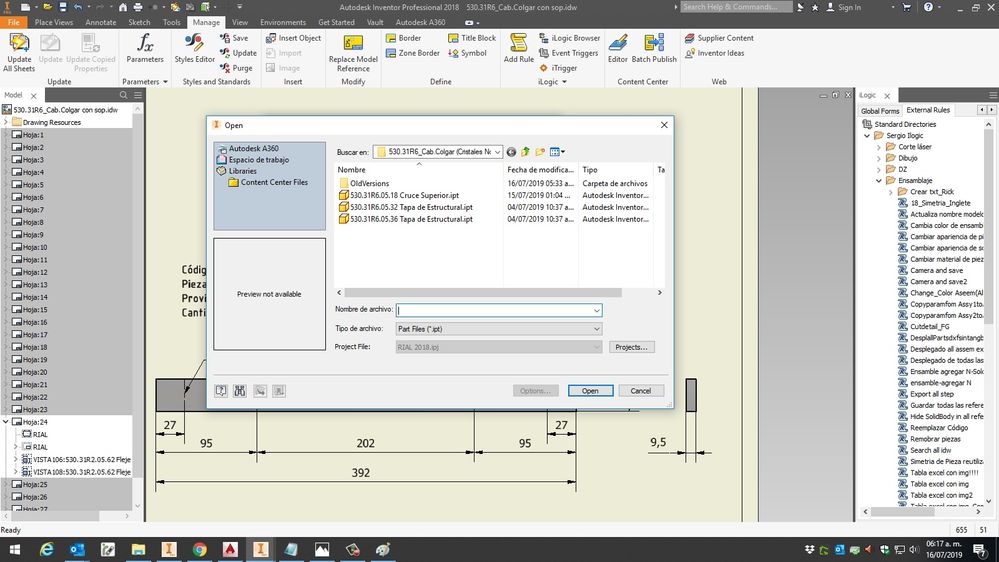Click iTrigger in iLogic panel
The image size is (999, 562).
[x=558, y=68]
